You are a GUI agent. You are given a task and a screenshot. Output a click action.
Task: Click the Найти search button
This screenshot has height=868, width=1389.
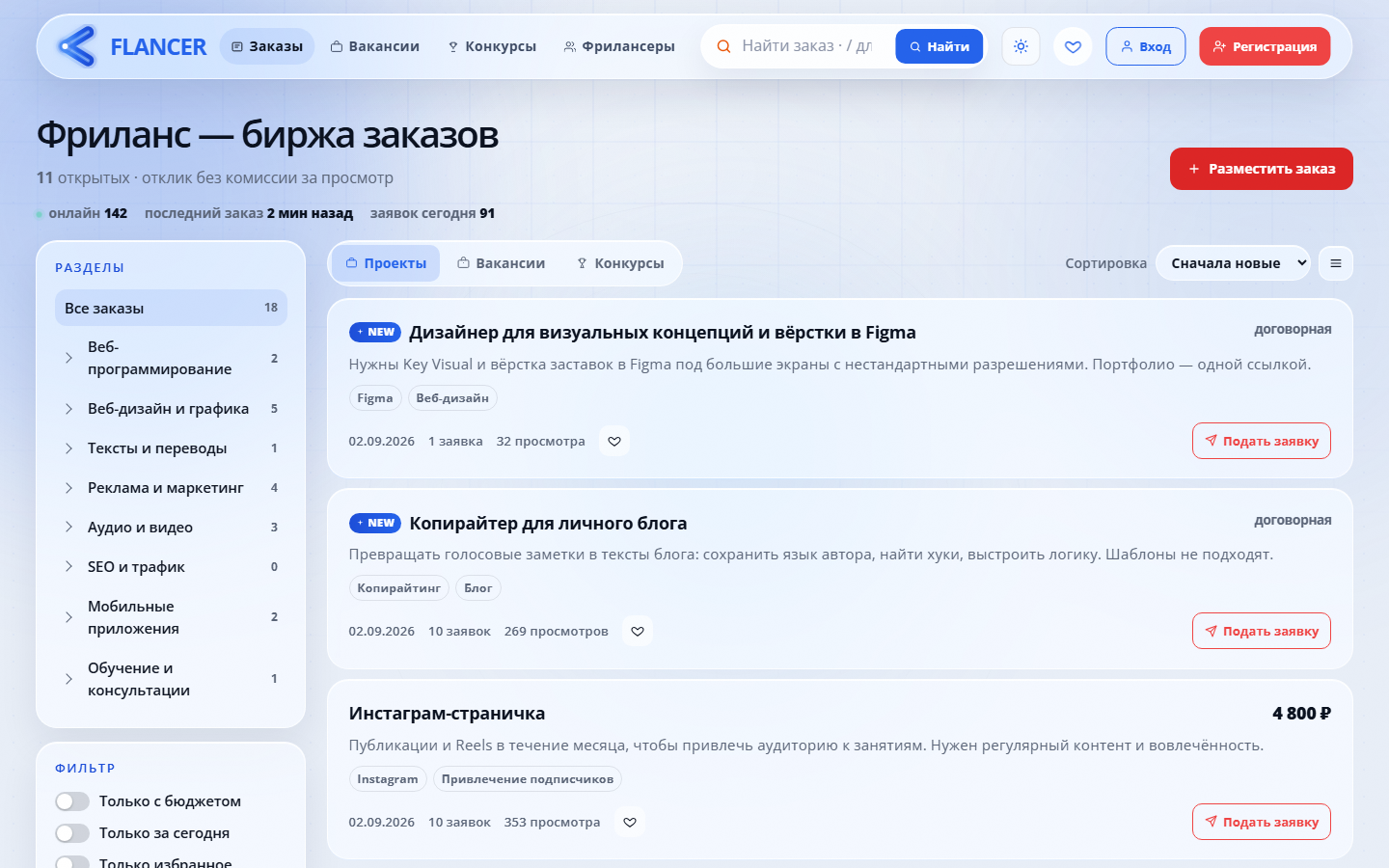point(940,46)
